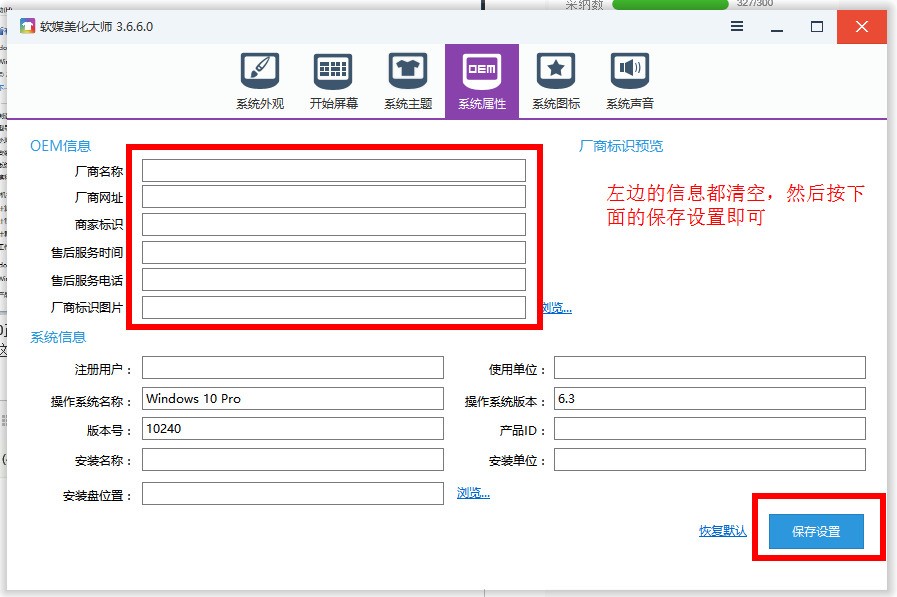Switch to the 系统属性 tab
This screenshot has height=597, width=897.
(x=481, y=80)
